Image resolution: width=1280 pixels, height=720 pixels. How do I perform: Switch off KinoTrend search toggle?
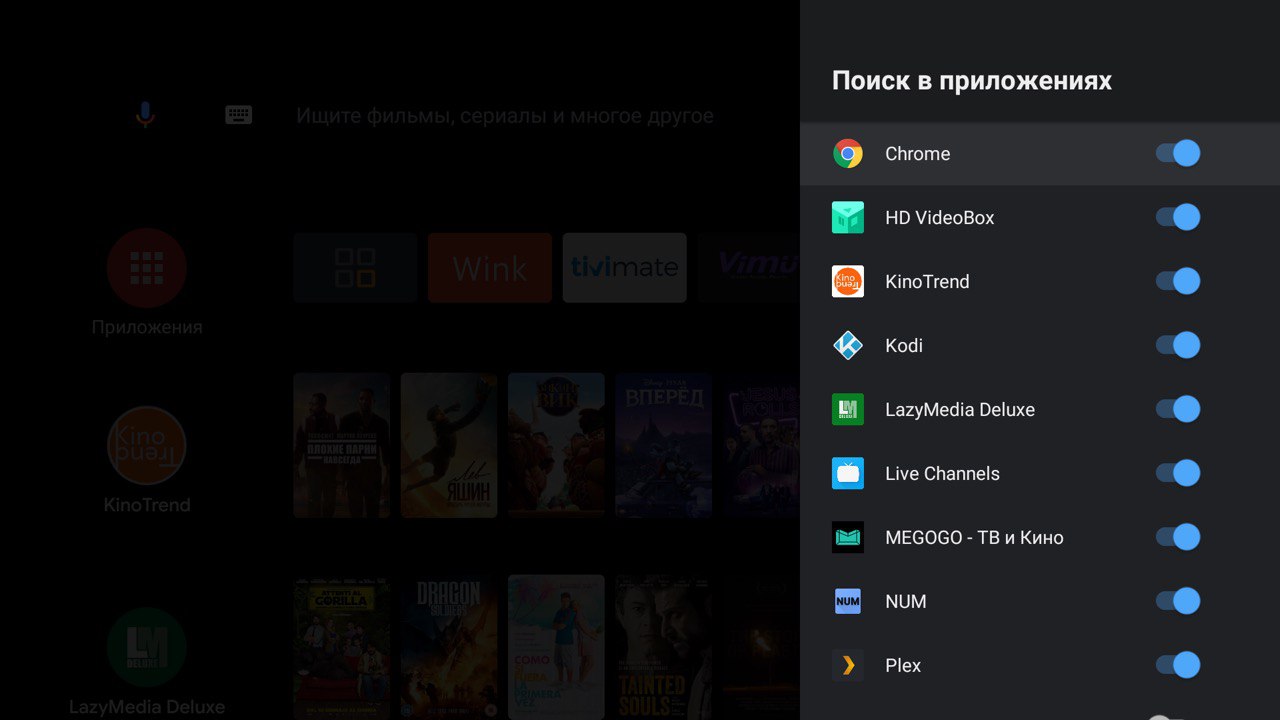point(1178,282)
